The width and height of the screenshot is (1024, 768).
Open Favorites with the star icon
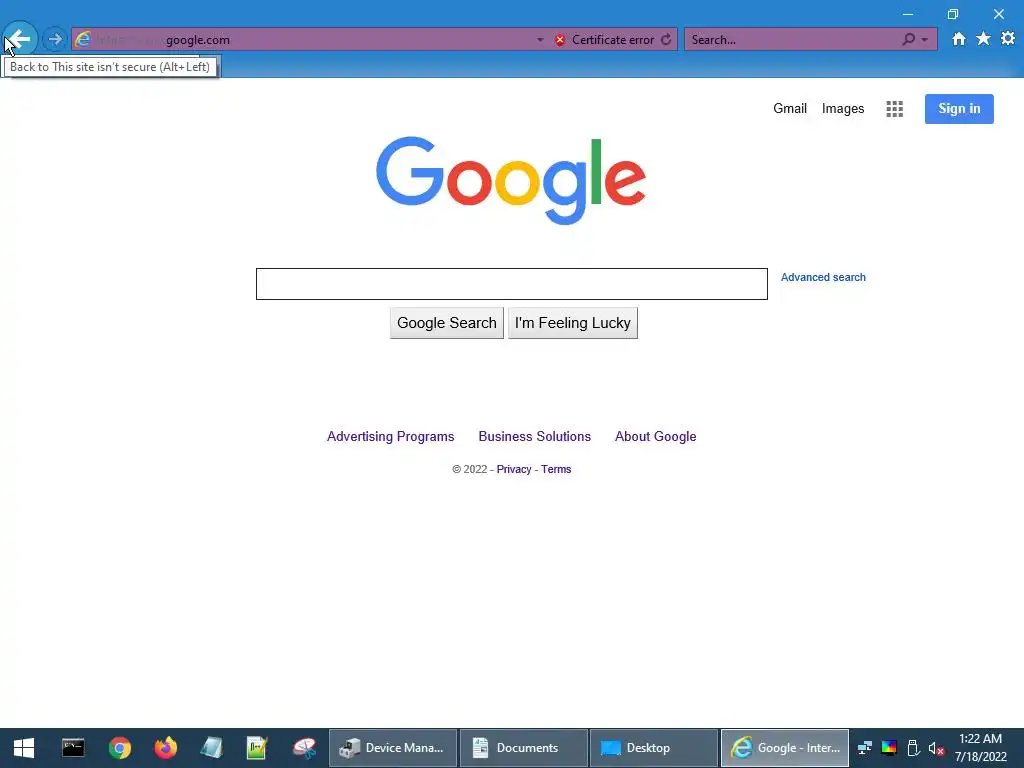983,39
